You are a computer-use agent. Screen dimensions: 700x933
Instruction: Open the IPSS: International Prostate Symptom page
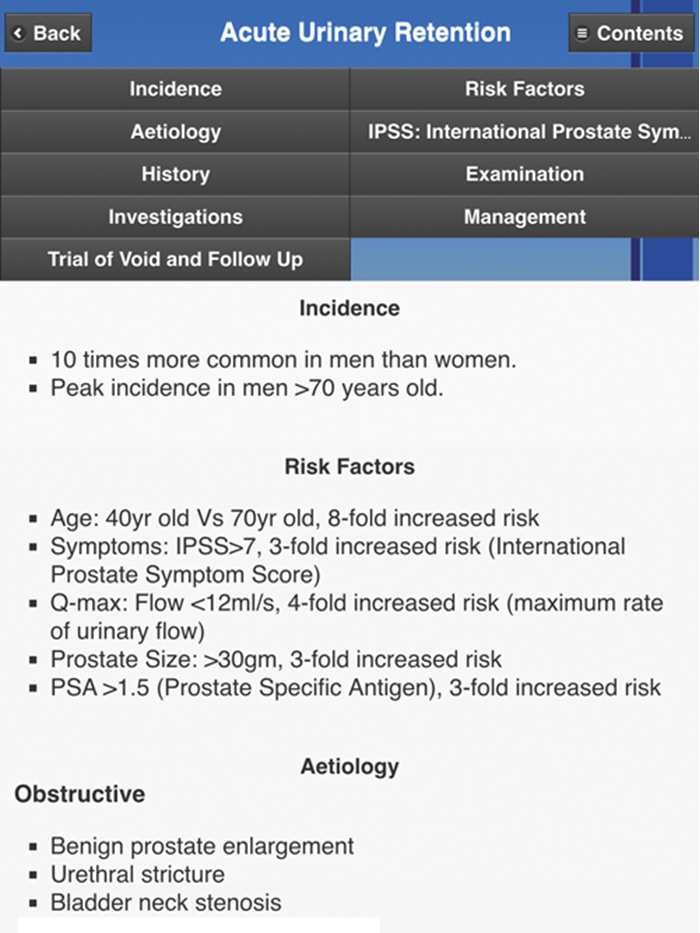pyautogui.click(x=524, y=131)
